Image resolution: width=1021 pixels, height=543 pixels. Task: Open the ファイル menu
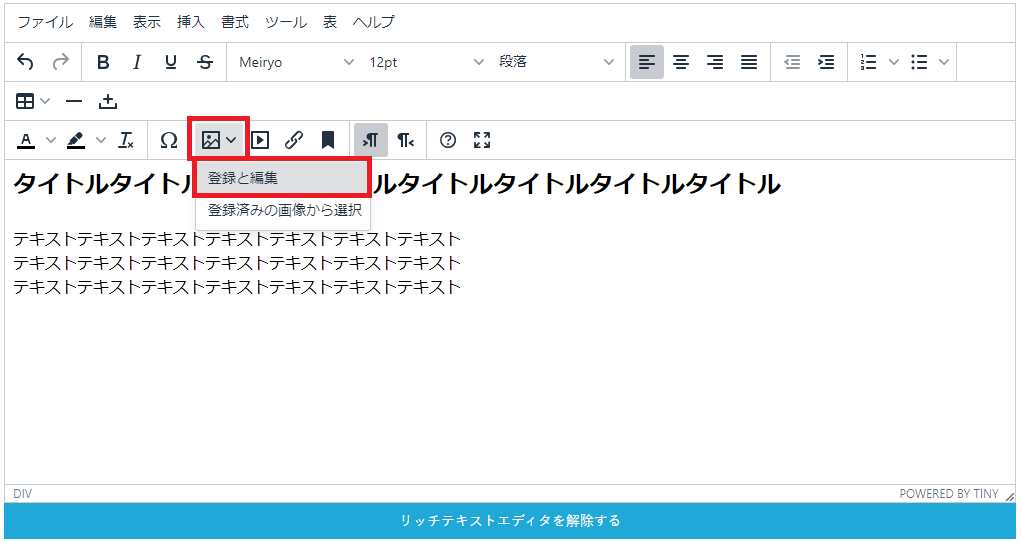tap(45, 22)
